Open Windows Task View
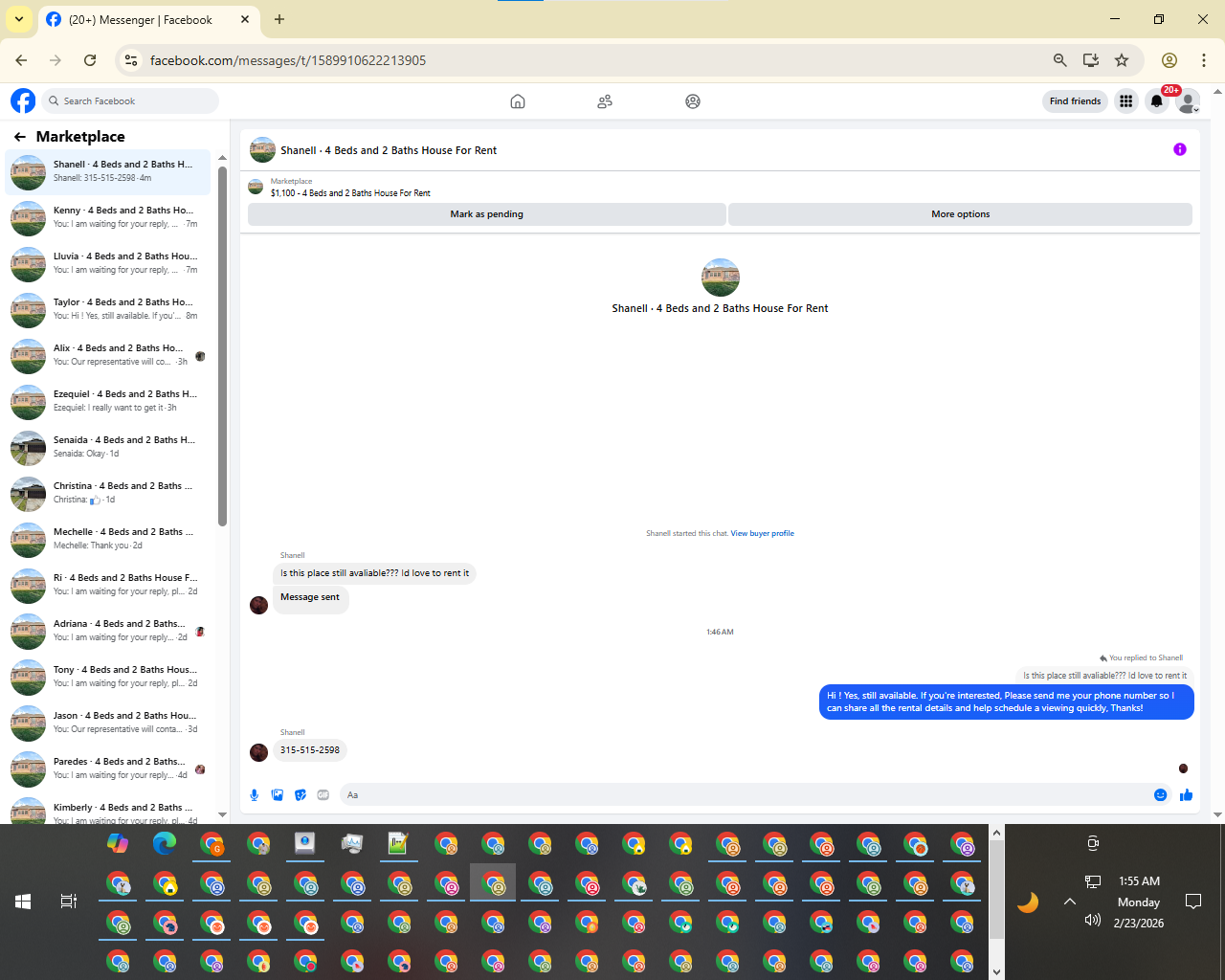1225x980 pixels. pos(69,902)
